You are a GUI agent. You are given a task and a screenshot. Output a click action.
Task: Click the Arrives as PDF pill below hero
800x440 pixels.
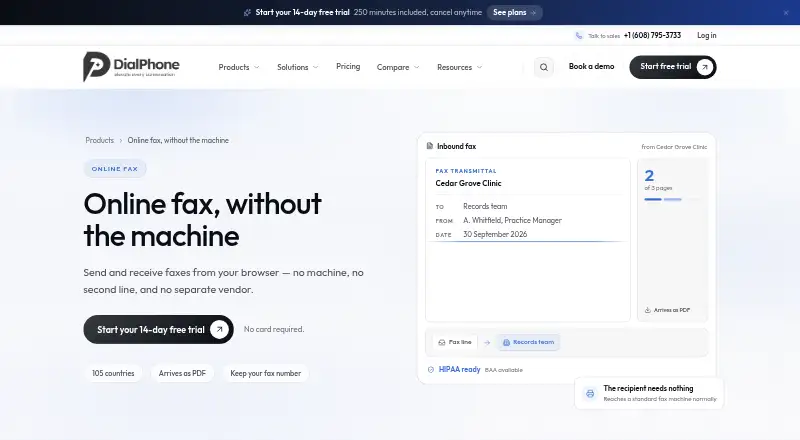tap(182, 373)
